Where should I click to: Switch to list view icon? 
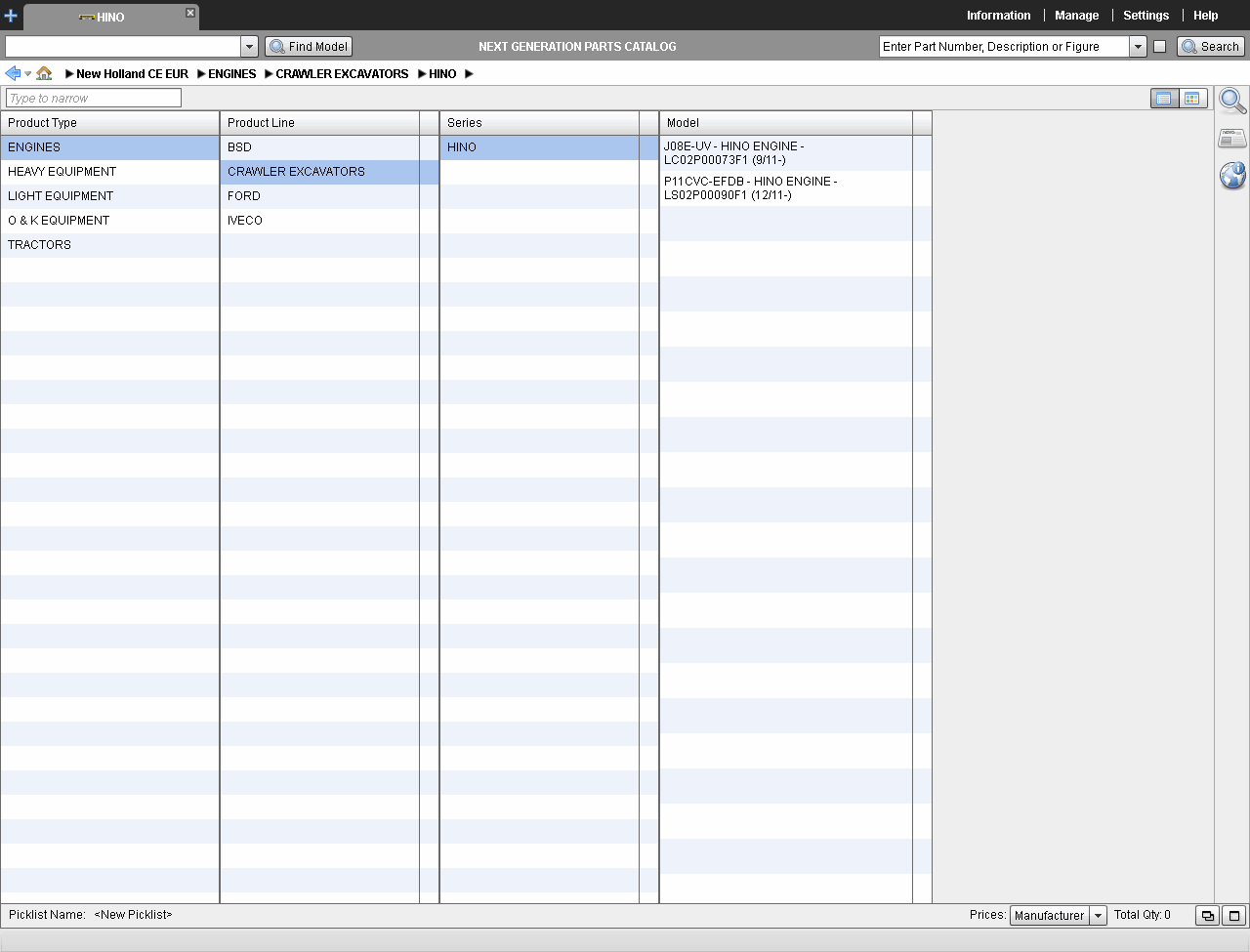[1164, 99]
